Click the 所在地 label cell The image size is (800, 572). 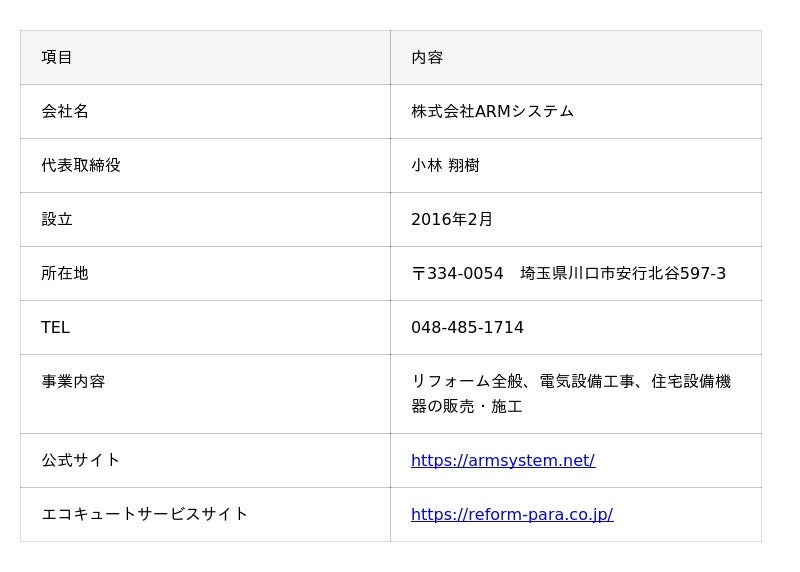[205, 274]
